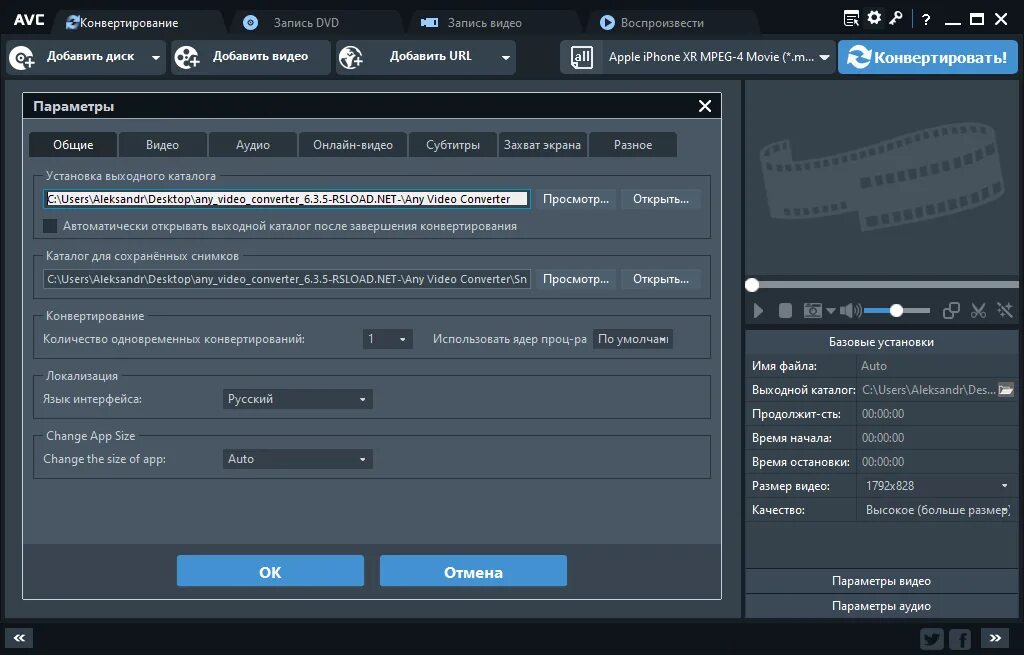1024x655 pixels.
Task: Click the OK button
Action: click(270, 571)
